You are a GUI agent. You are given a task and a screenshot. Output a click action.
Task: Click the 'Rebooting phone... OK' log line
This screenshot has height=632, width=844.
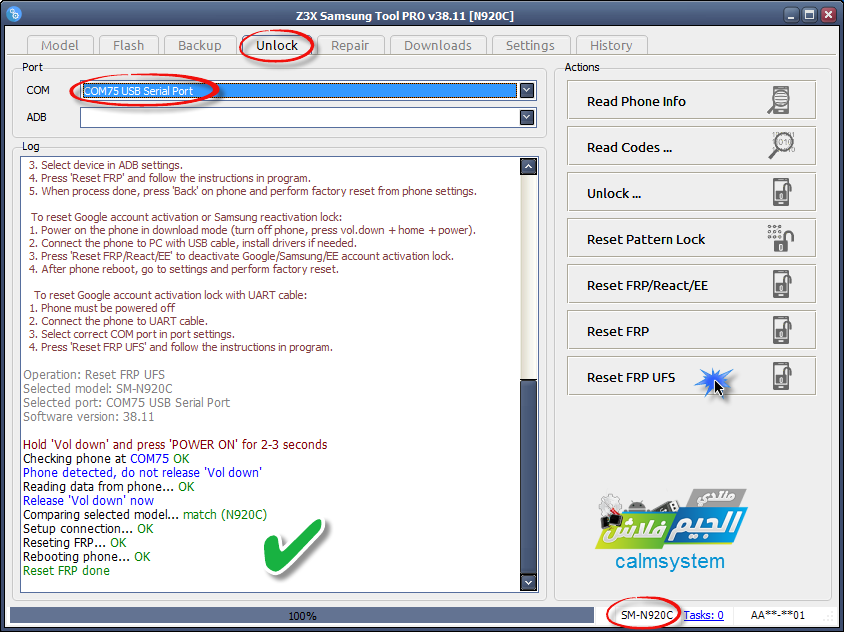87,557
